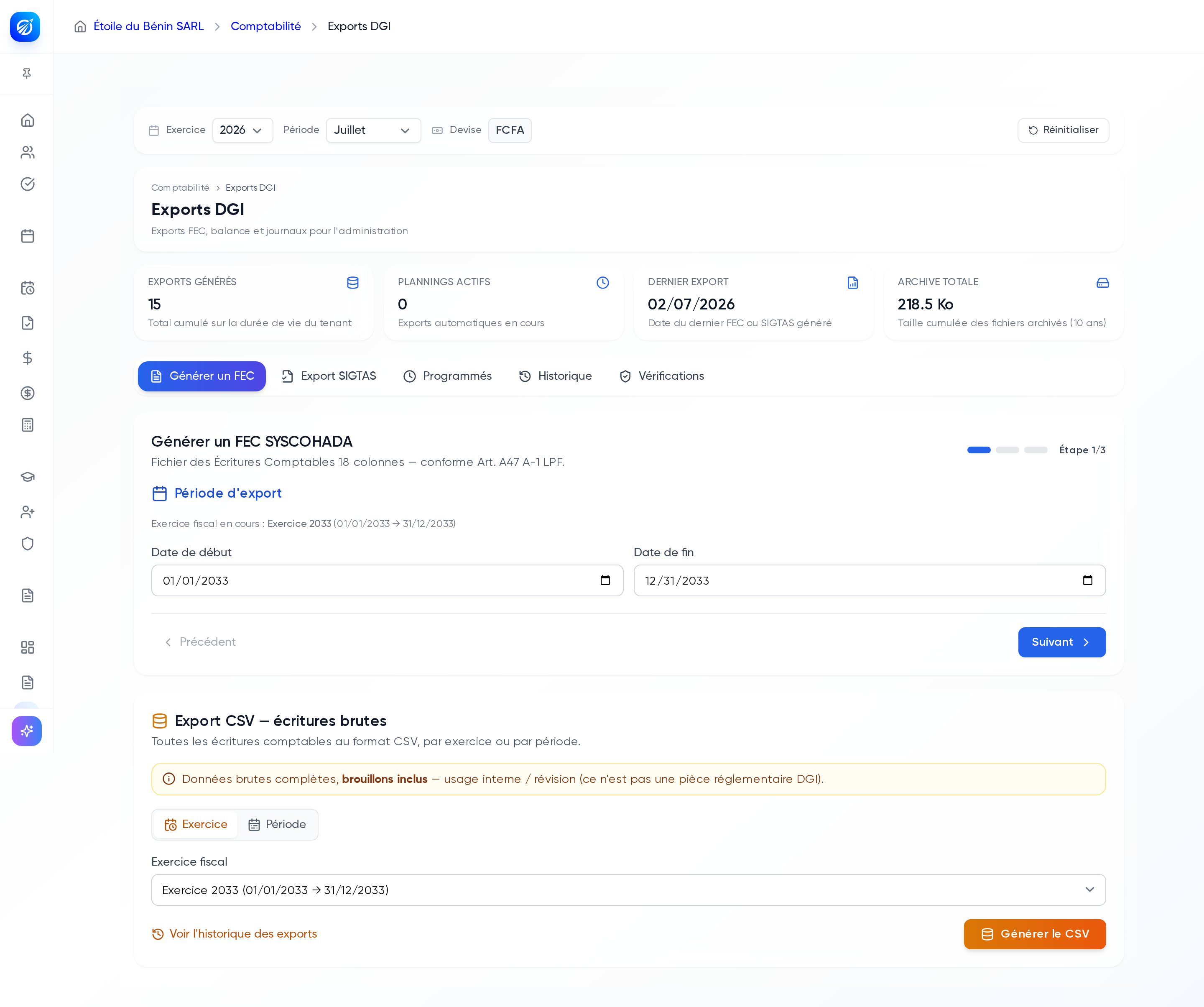
Task: Click the Réinitialiser button
Action: 1063,130
